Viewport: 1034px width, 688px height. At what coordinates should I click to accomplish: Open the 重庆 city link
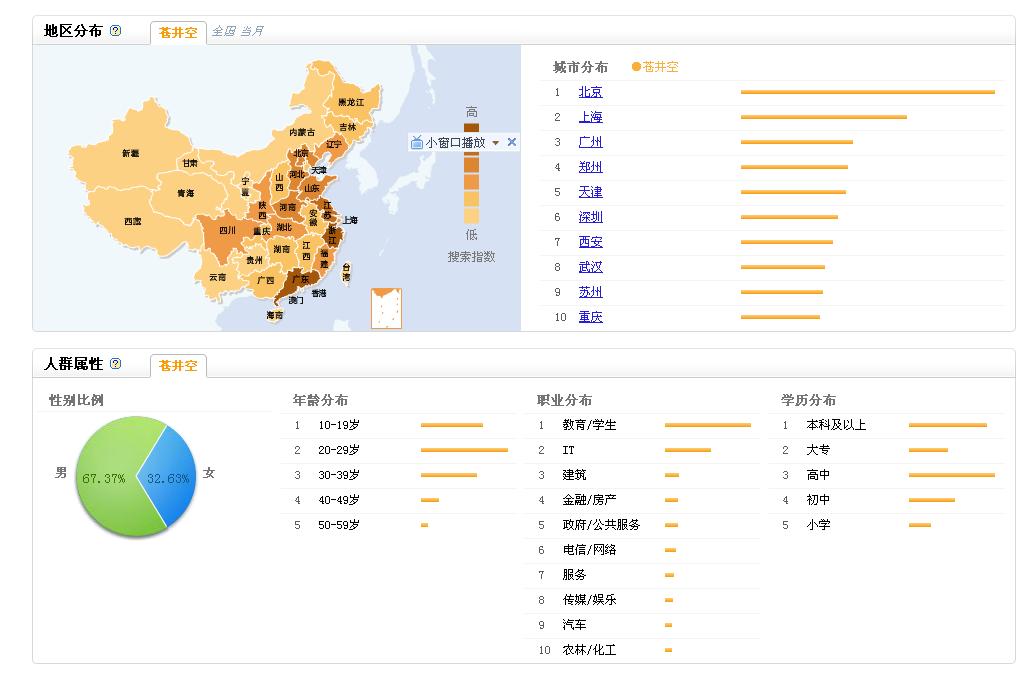(x=590, y=317)
